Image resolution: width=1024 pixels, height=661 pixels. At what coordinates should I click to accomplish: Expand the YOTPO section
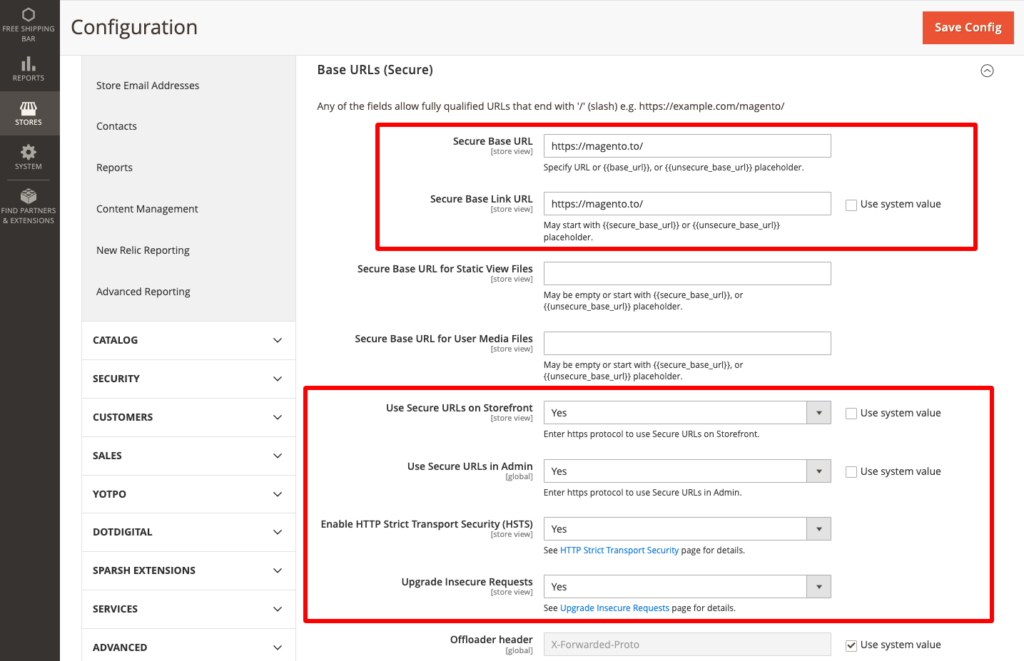pos(188,494)
